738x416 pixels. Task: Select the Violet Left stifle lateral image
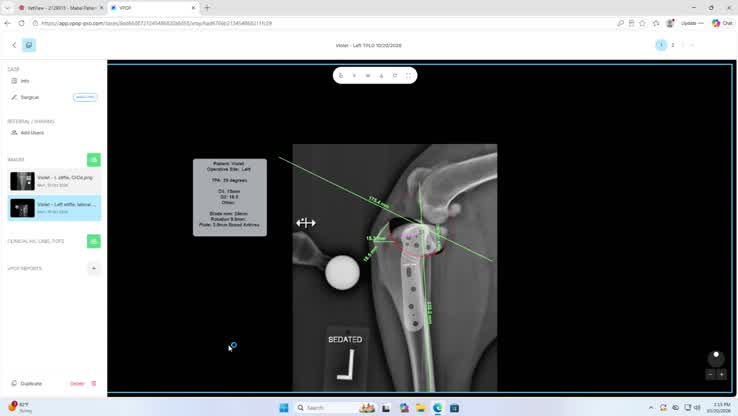(55, 208)
